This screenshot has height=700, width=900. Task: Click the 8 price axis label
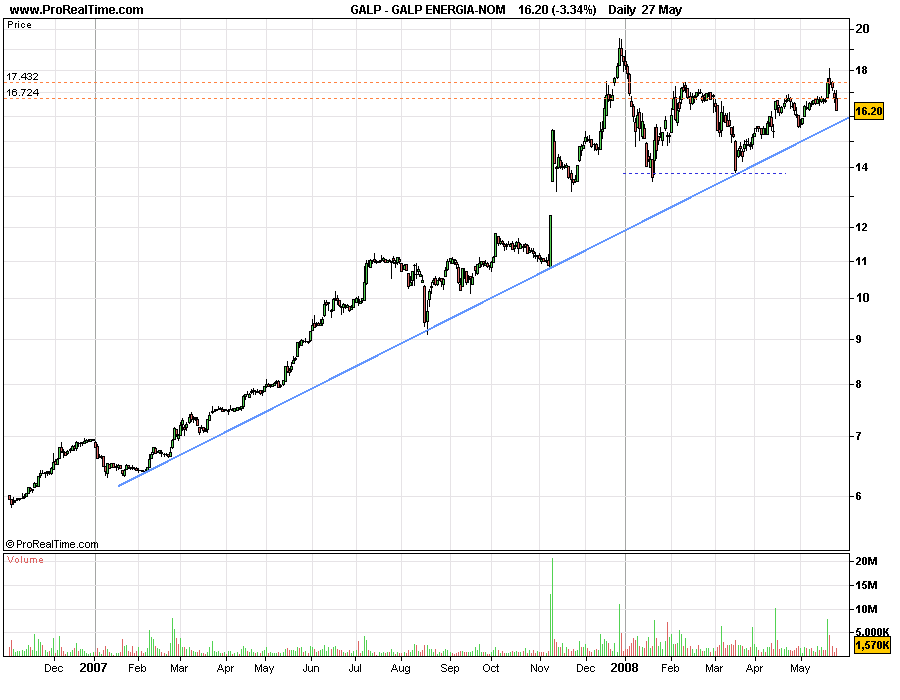(x=859, y=384)
